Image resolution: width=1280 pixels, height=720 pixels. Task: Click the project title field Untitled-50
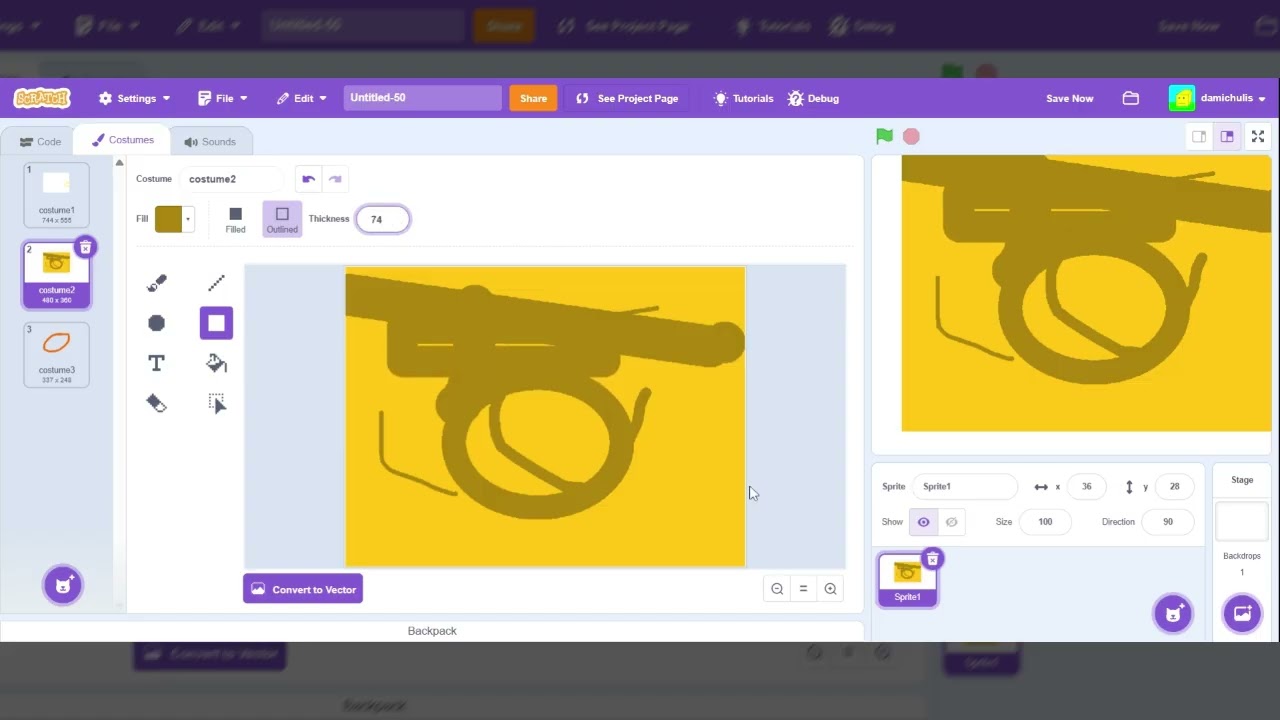point(422,98)
